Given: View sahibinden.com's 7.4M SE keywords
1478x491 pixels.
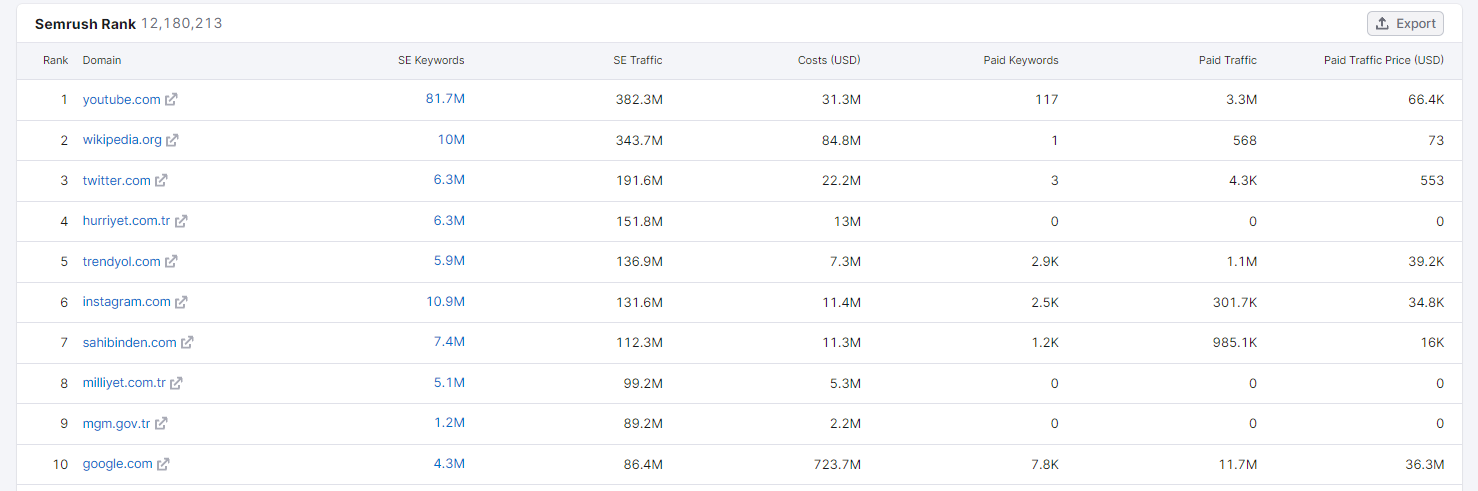Looking at the screenshot, I should click(449, 342).
